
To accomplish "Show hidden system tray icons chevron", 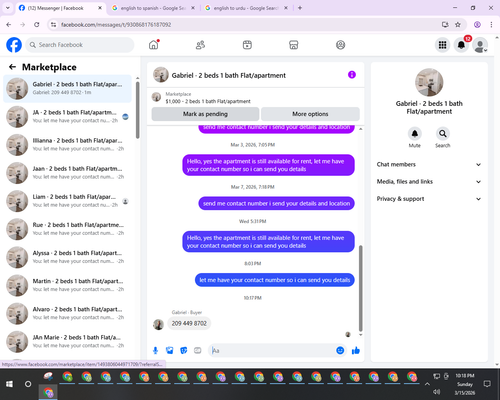I will pyautogui.click(x=427, y=384).
